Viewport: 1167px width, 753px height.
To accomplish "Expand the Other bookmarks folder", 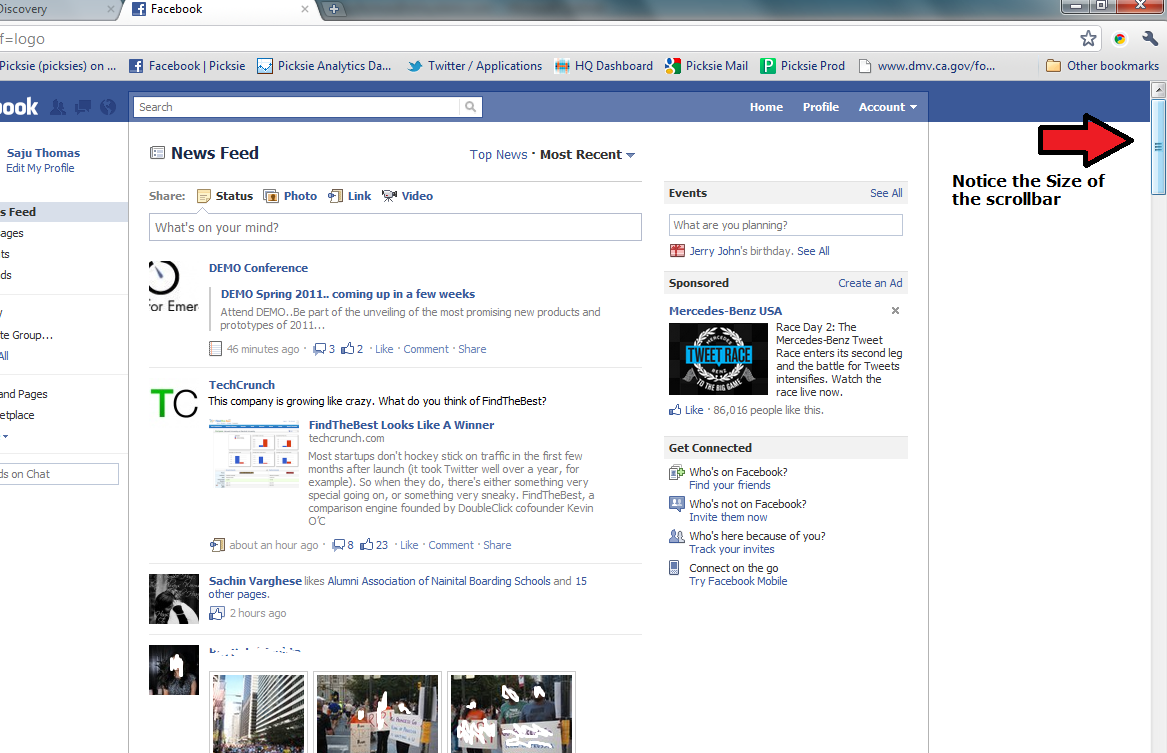I will coord(1102,66).
